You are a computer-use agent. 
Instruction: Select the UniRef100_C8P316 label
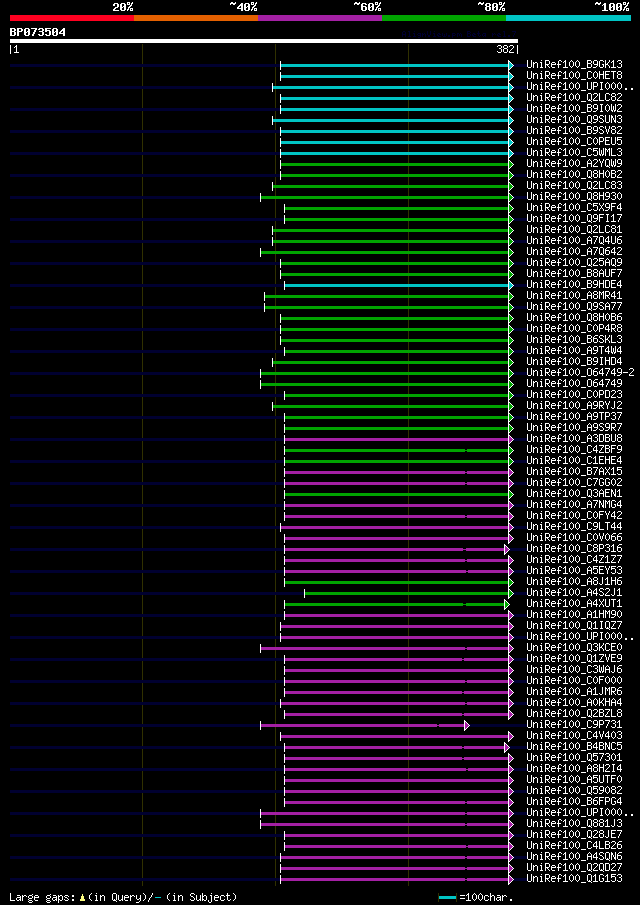[574, 548]
